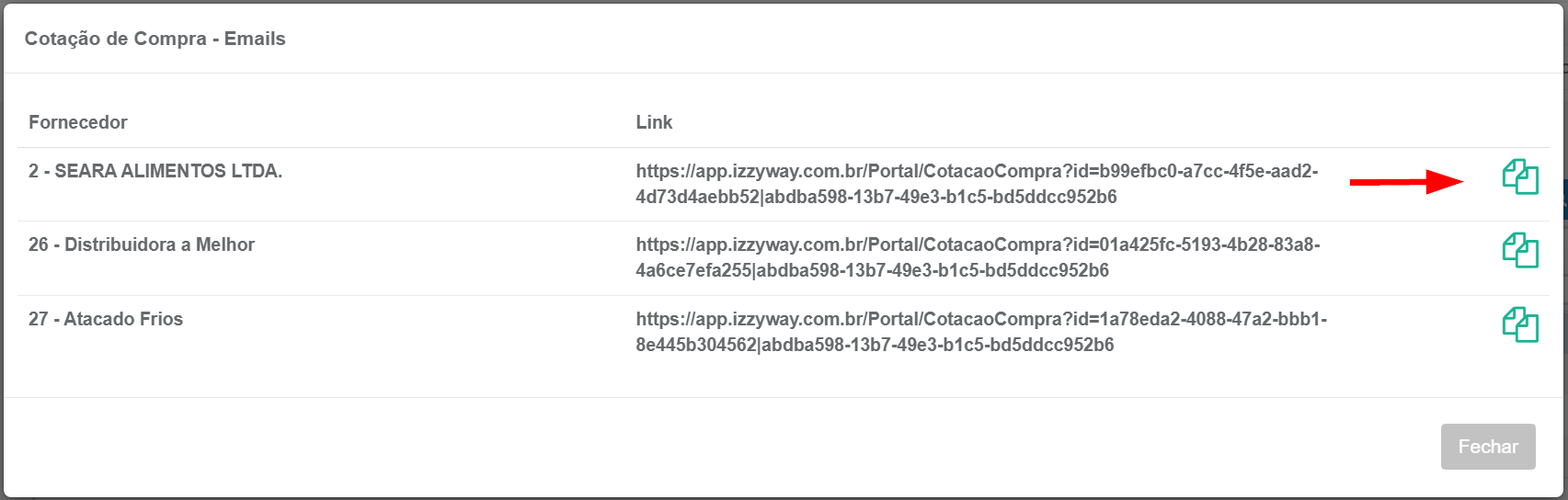Copy the SEARA ALIMENTOS LTDA. quotation link
Viewport: 1568px width, 500px height.
(x=1520, y=176)
